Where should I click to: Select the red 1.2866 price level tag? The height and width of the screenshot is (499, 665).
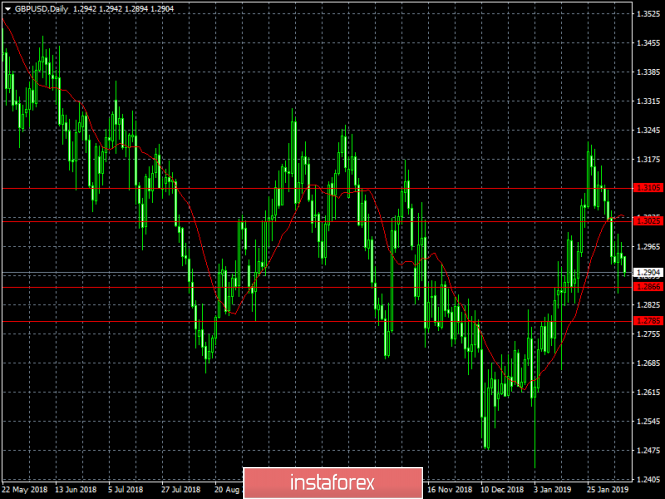649,287
